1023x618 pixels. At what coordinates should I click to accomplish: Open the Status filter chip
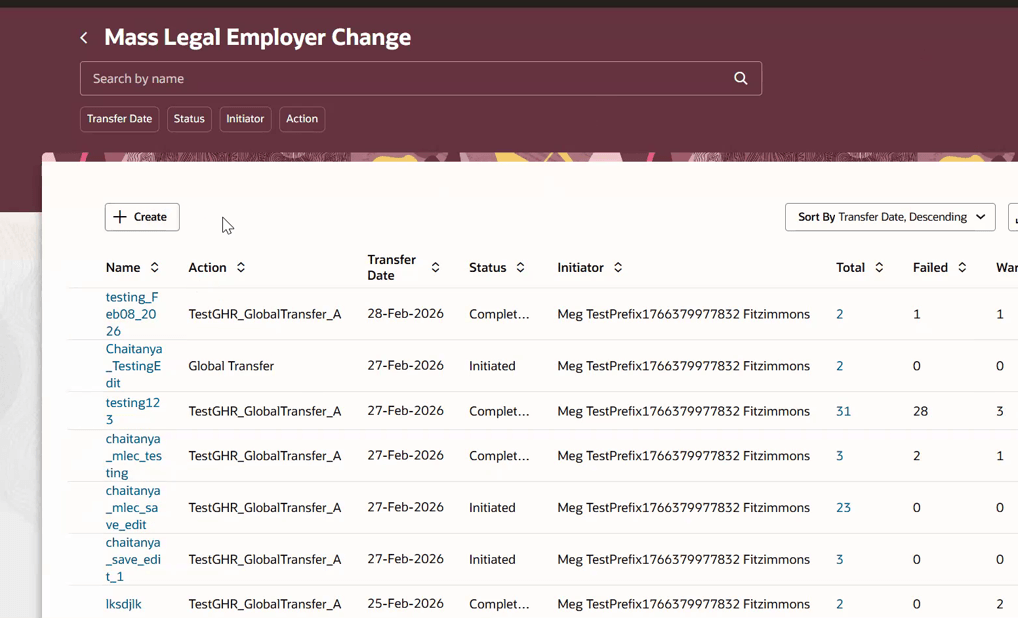click(189, 119)
